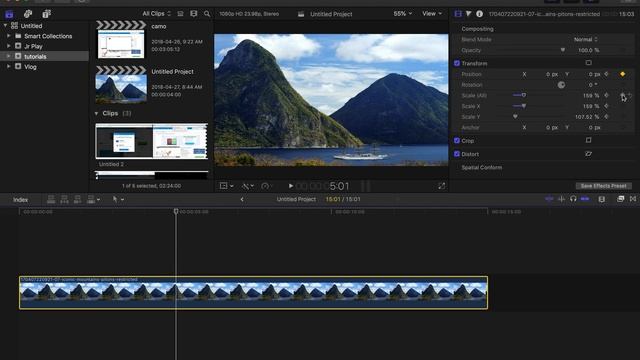Open clip appearance options in timeline
Screen dimensions: 640x360
602,199
